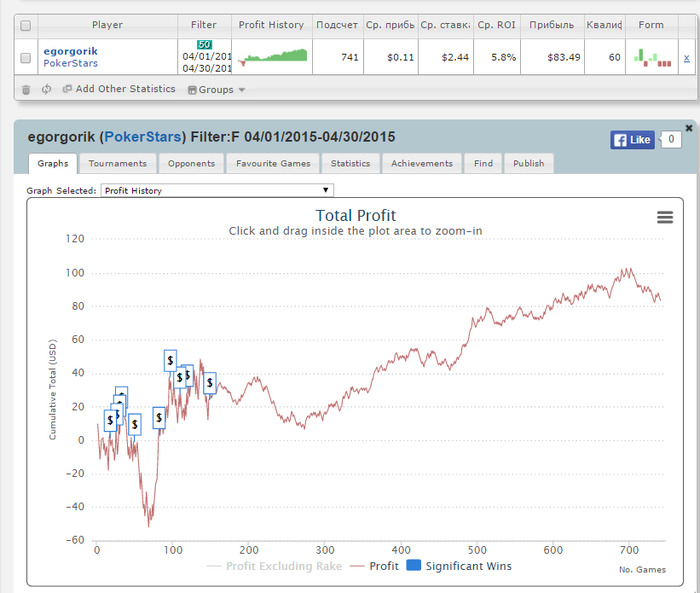Switch to the Graphs tab

click(53, 163)
